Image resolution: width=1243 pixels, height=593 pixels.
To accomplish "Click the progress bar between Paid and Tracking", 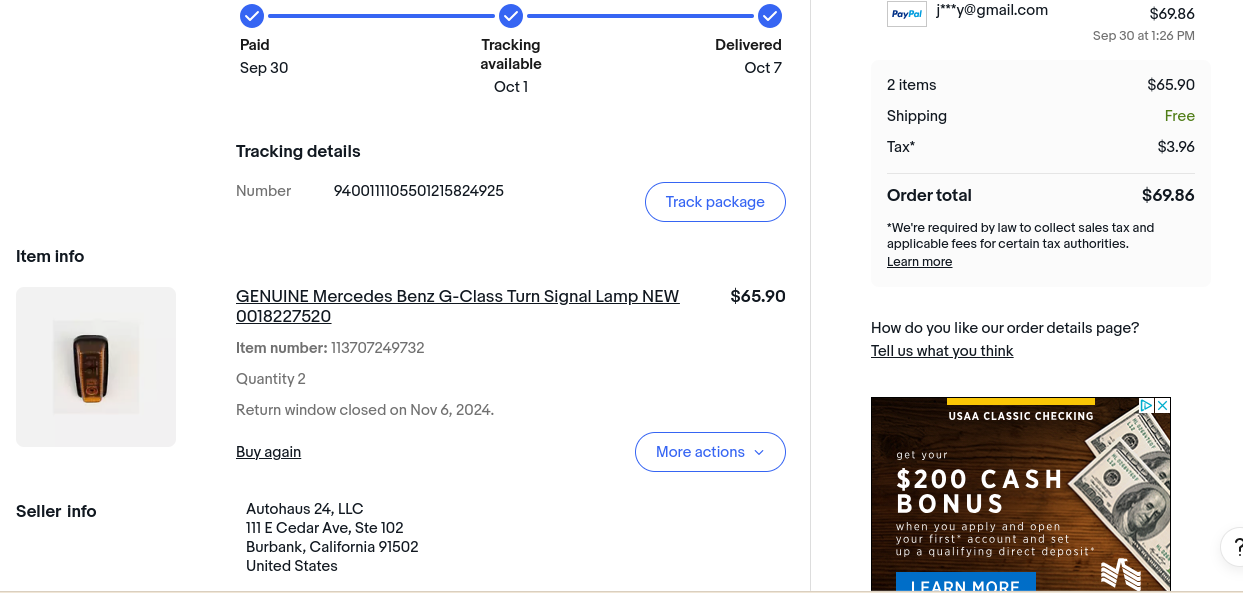I will [381, 16].
